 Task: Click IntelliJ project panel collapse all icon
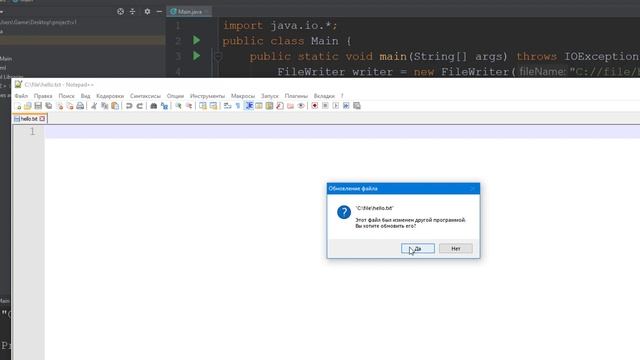[x=132, y=11]
